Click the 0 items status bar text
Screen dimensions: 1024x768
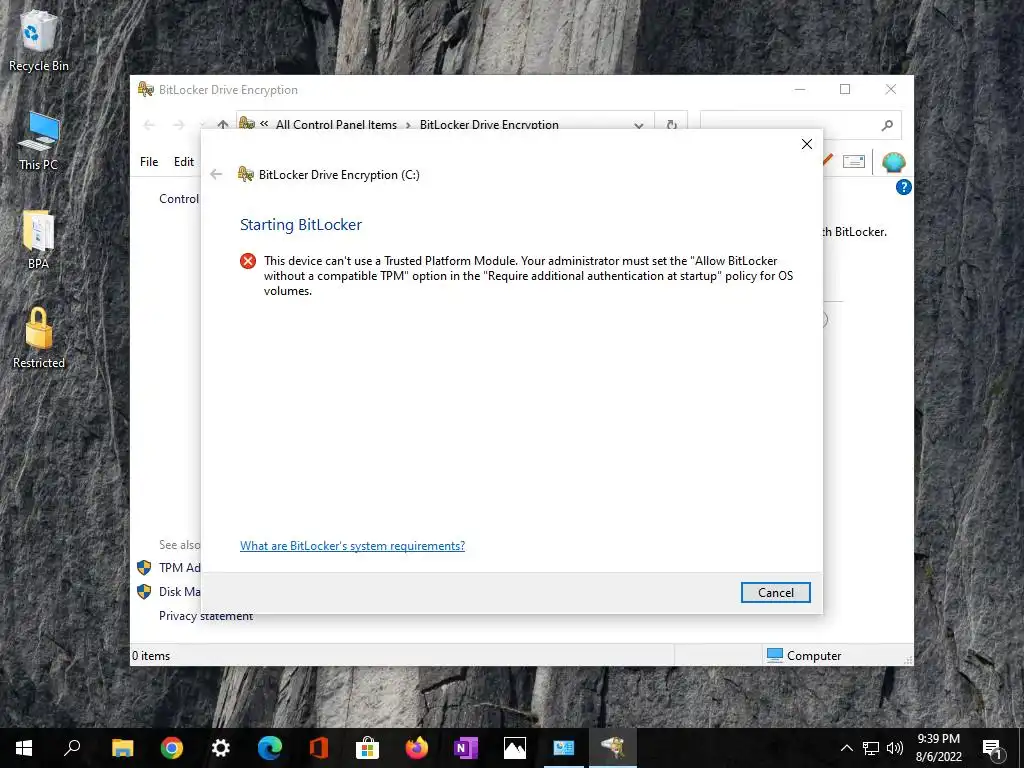point(151,656)
